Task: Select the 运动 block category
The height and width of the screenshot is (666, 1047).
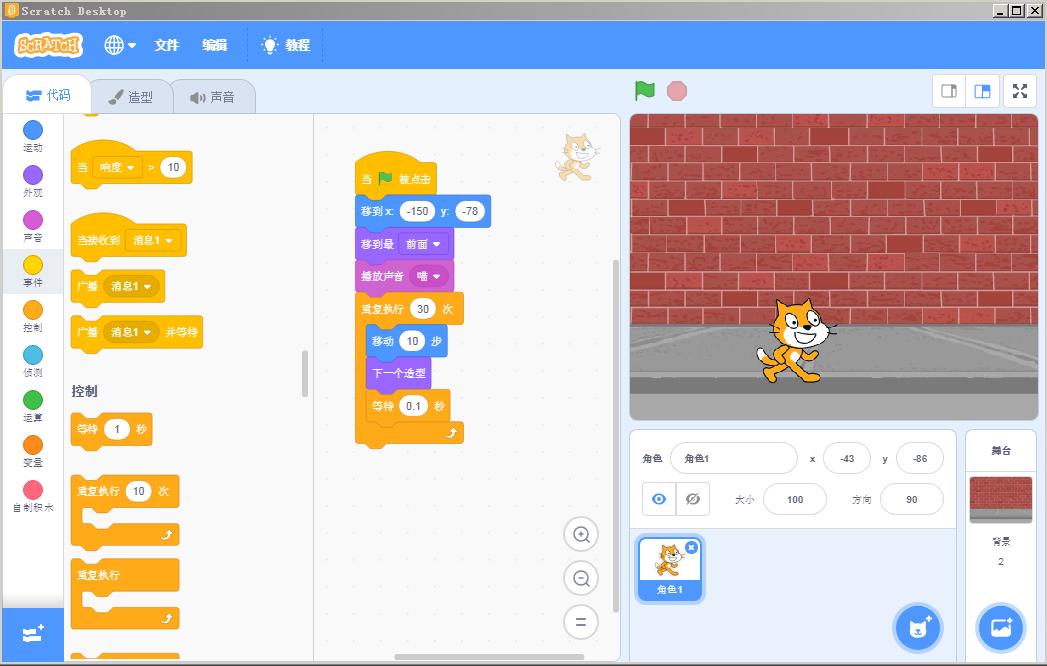Action: [33, 136]
